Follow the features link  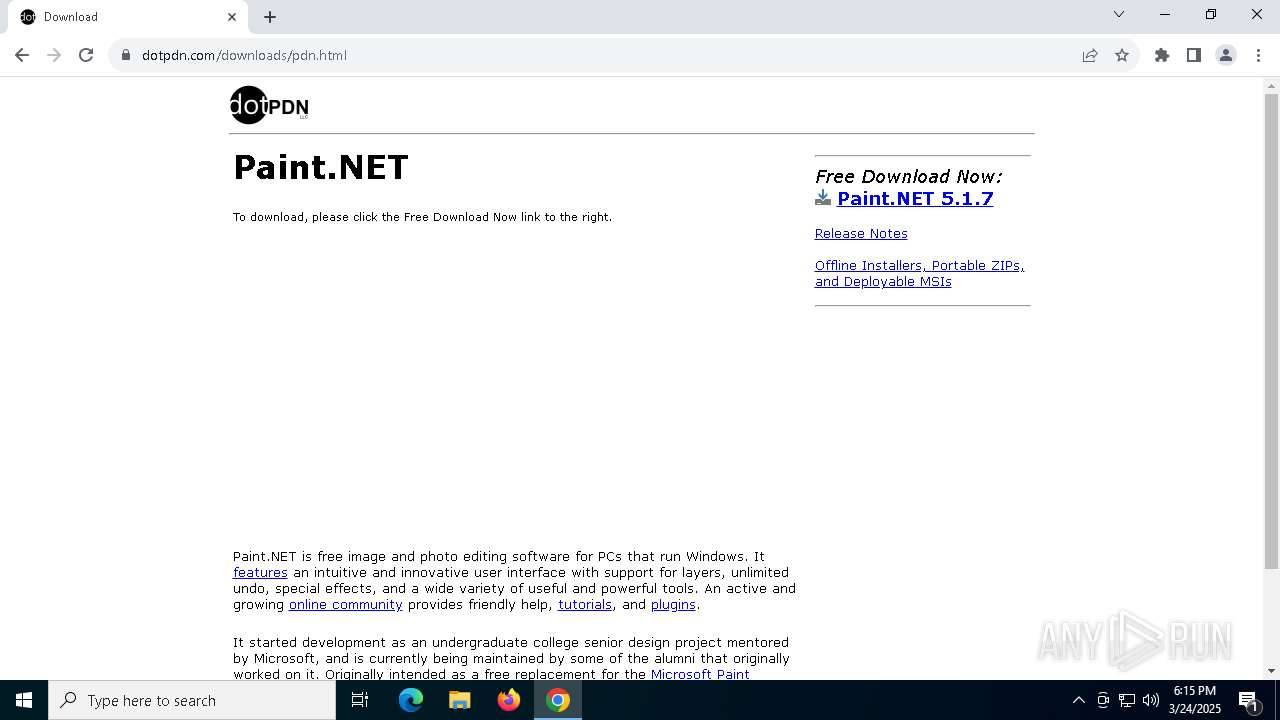coord(260,572)
